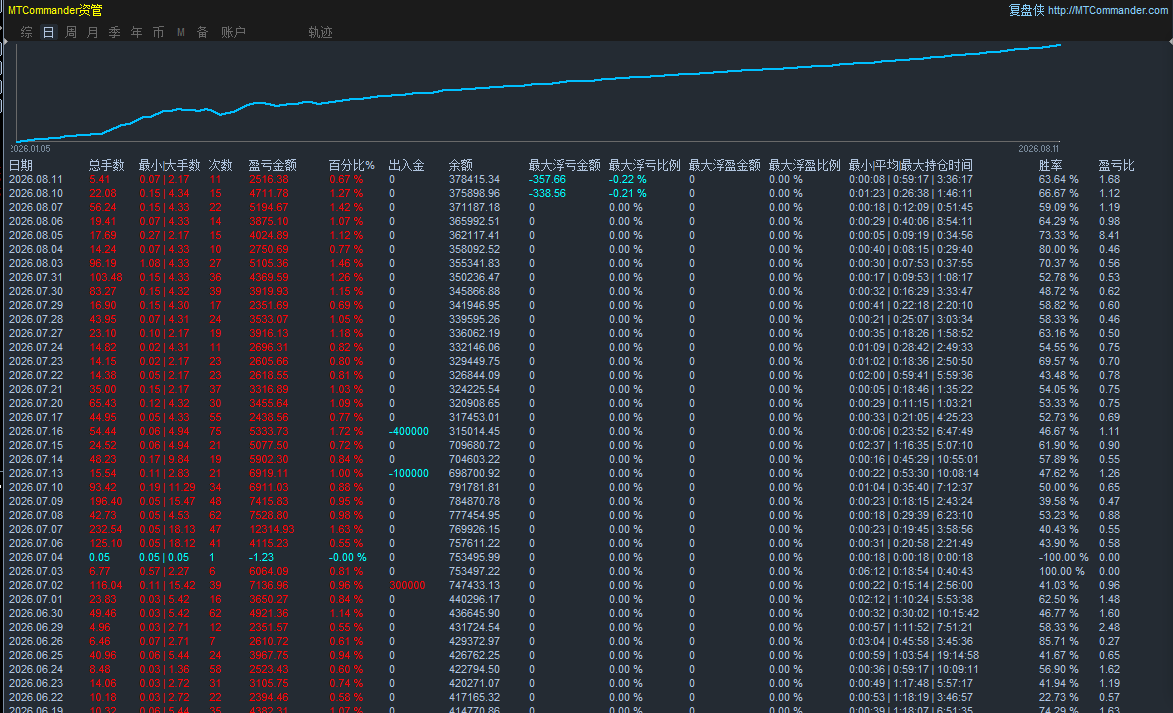Click the 总手数 column header

click(x=106, y=165)
